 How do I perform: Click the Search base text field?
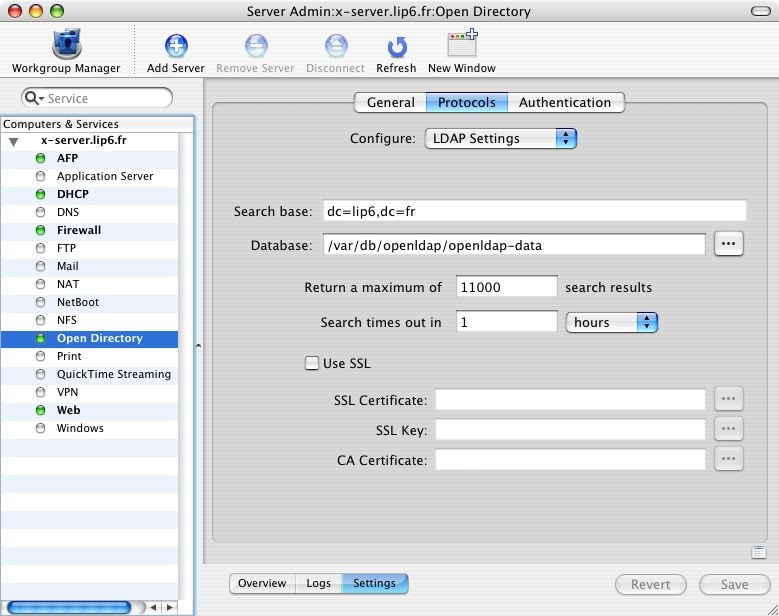coord(533,211)
